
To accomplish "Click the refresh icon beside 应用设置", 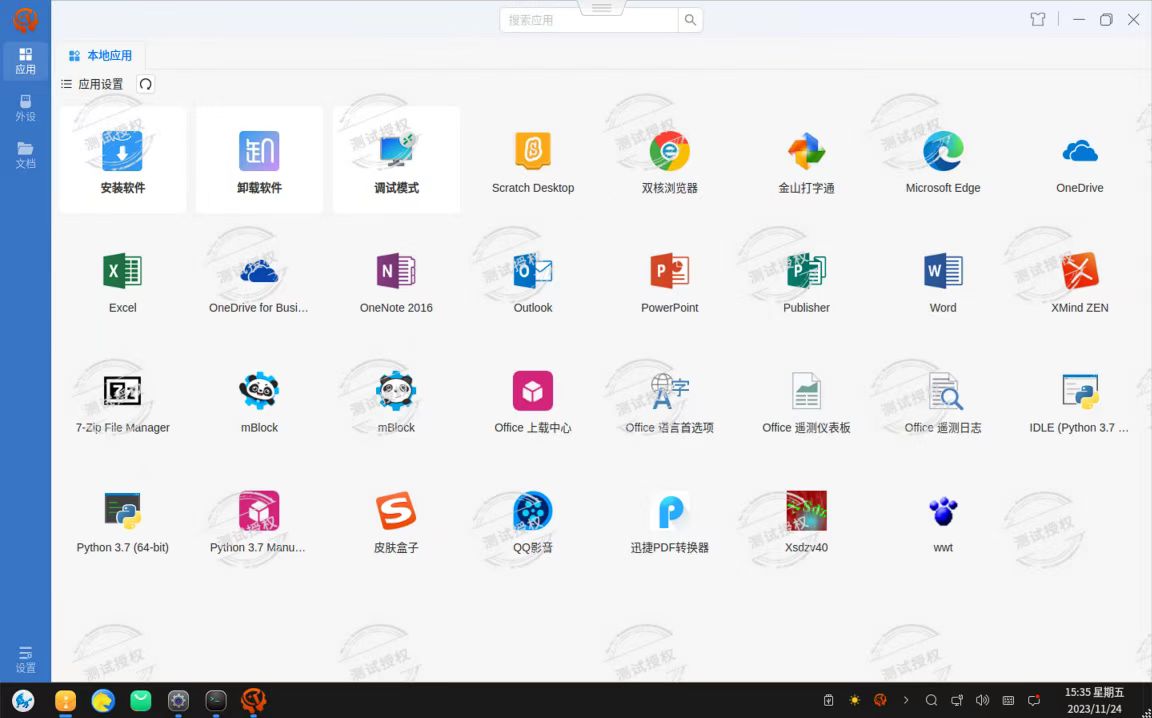I will tap(146, 85).
